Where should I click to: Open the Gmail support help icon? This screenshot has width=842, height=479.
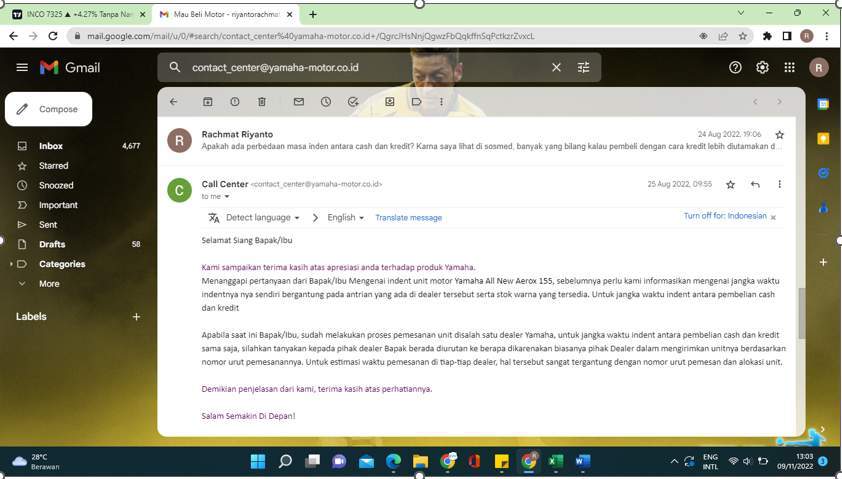tap(735, 67)
